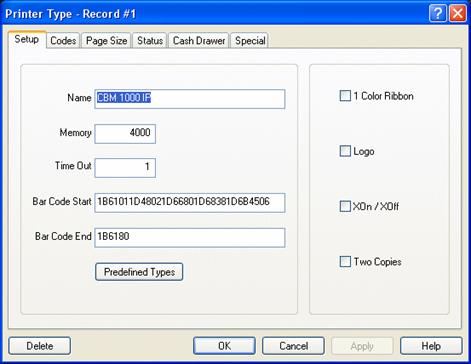Open Help from the bottom button
471x364 pixels.
431,346
